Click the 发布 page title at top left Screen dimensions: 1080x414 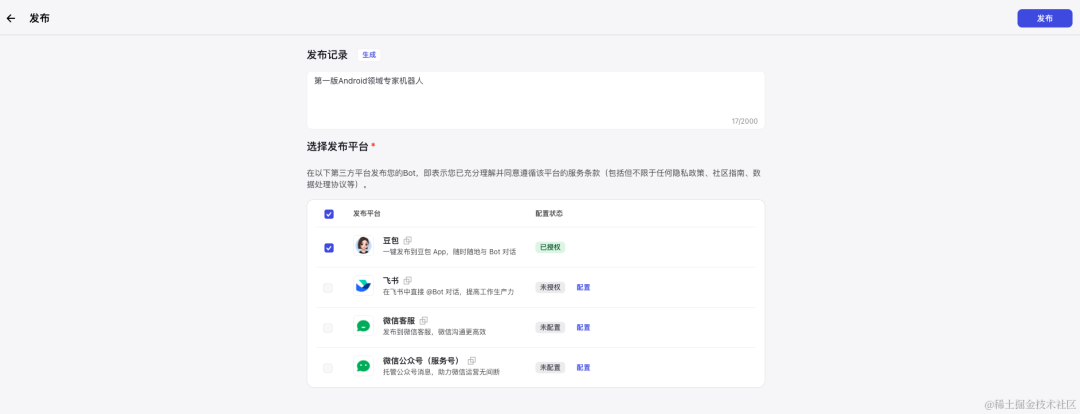coord(39,19)
